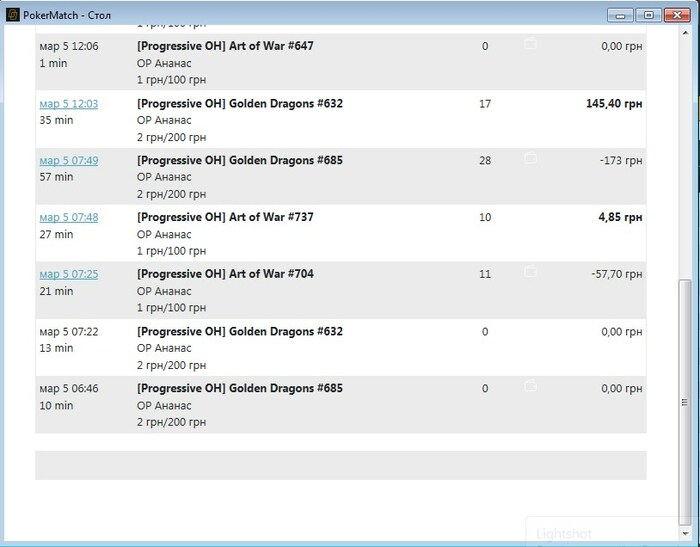Image resolution: width=700 pixels, height=547 pixels.
Task: Click the -57,70 грн result value
Action: [x=617, y=274]
